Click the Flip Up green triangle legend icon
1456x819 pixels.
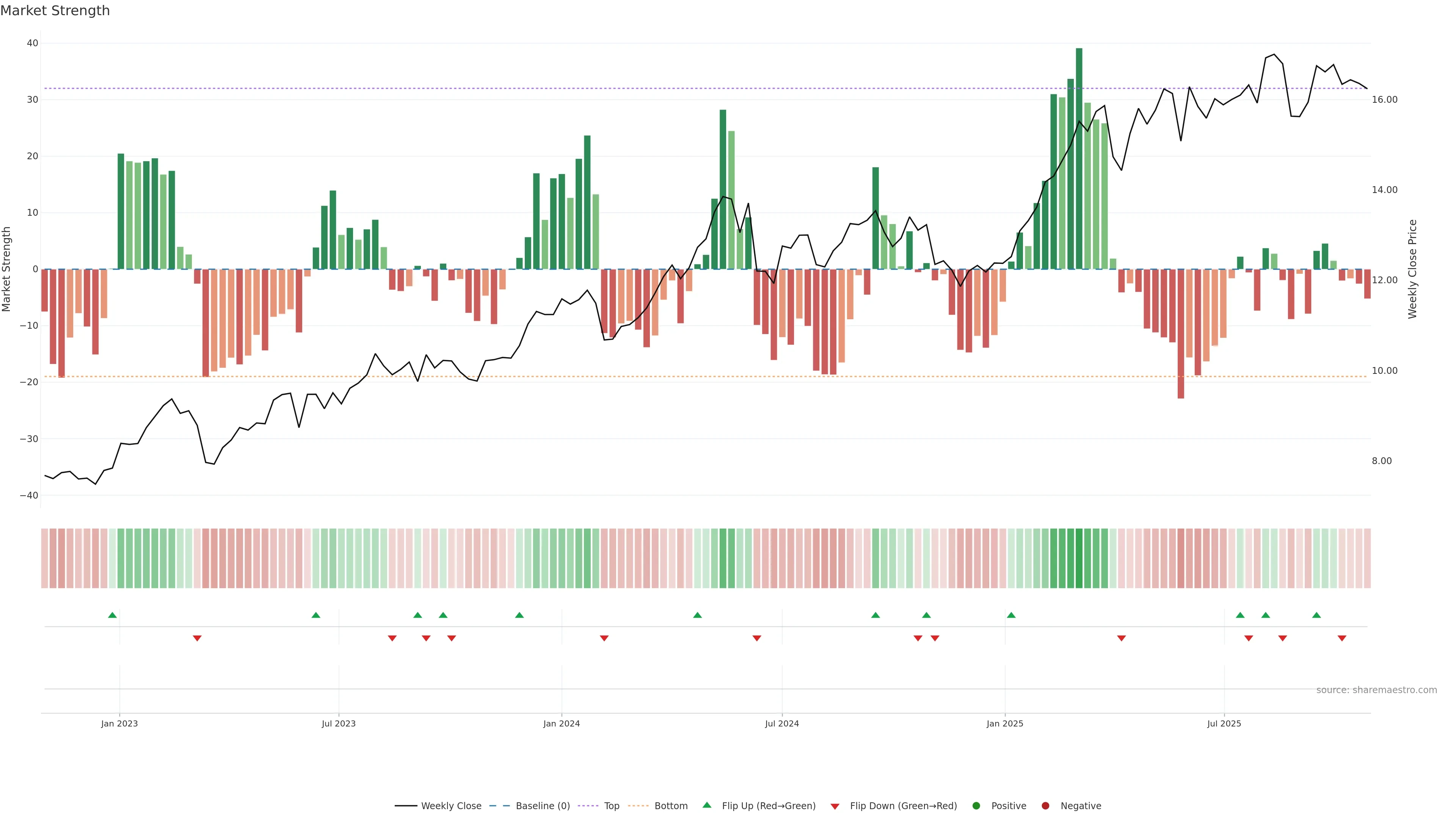[706, 805]
